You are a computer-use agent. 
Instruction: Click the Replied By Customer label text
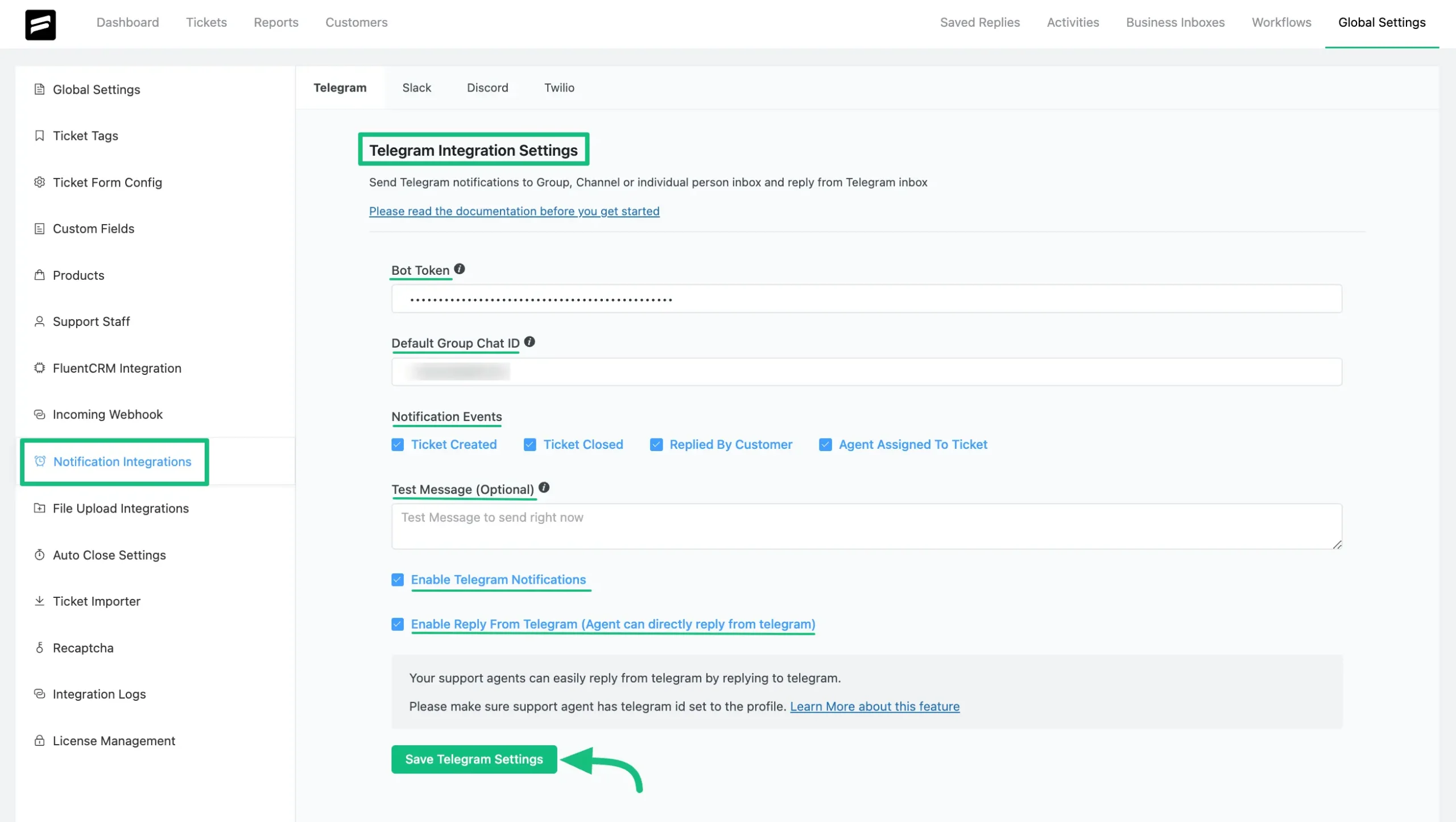coord(731,444)
